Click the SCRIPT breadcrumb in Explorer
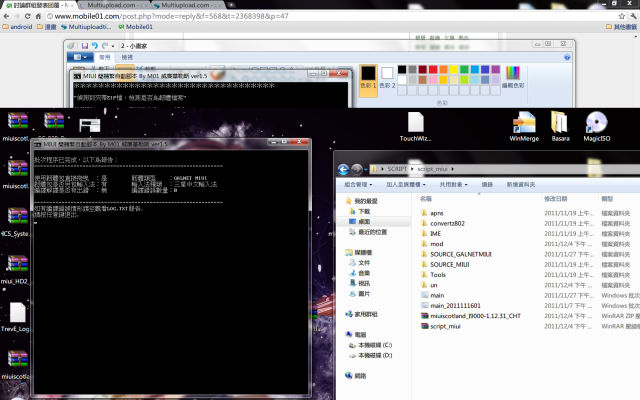This screenshot has width=640, height=400. tap(397, 169)
